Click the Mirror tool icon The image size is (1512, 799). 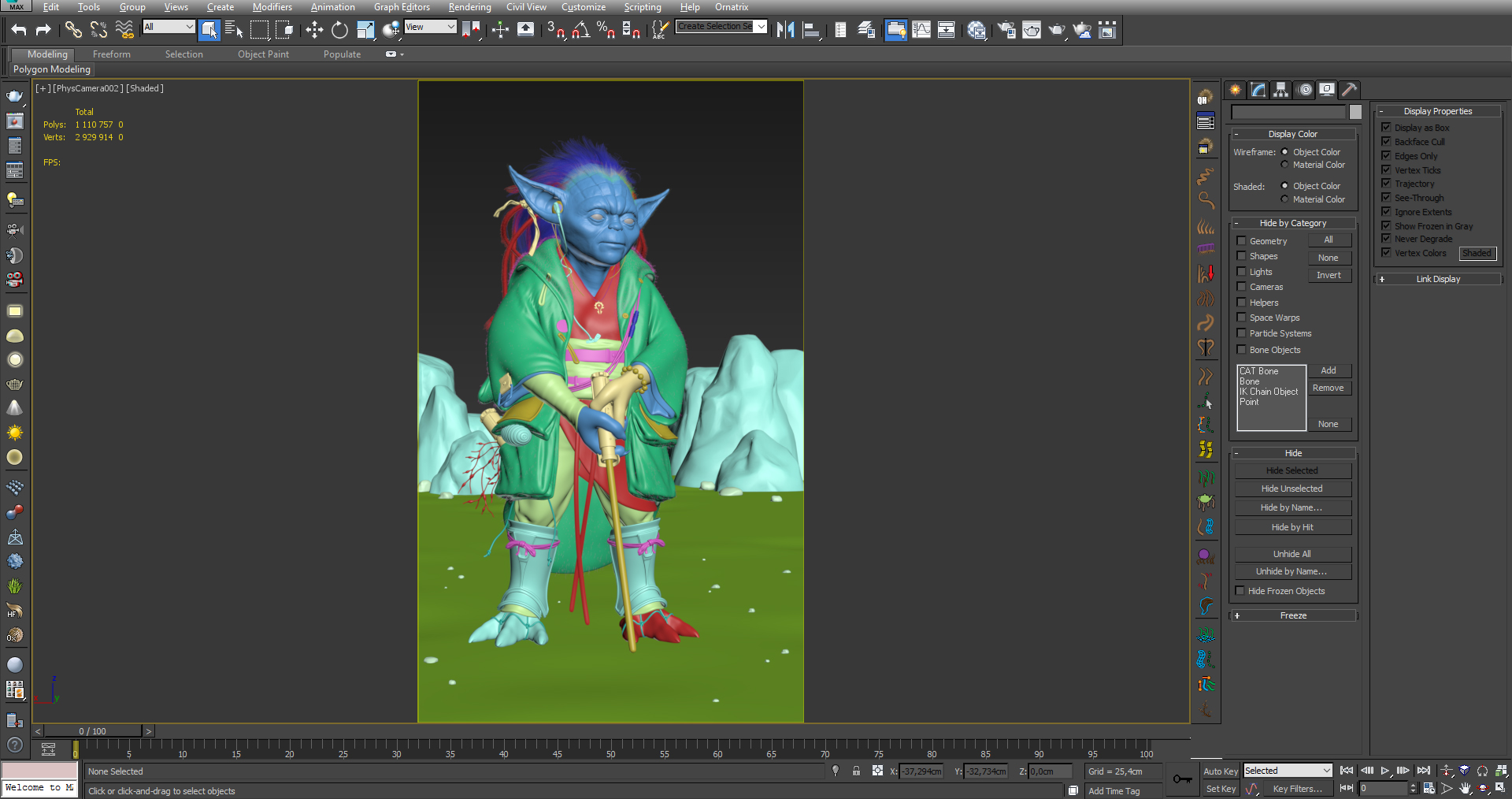[x=785, y=30]
